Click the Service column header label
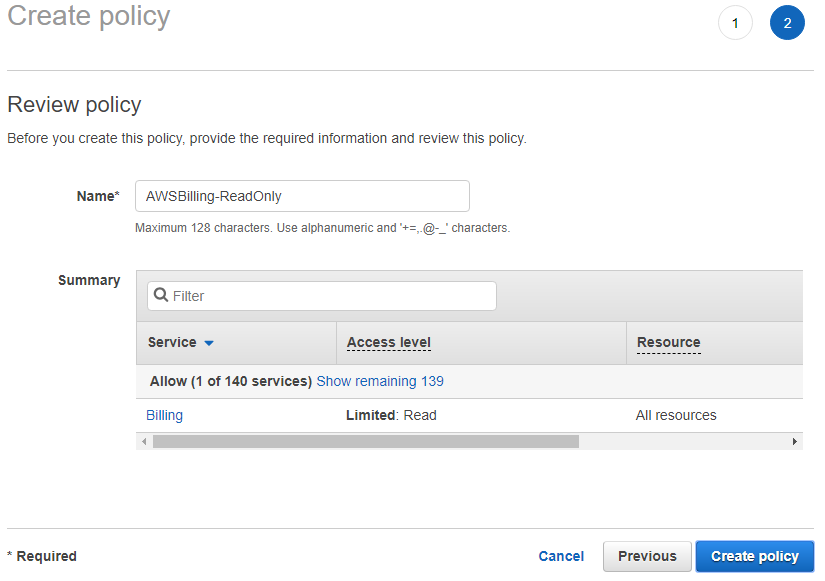 pyautogui.click(x=172, y=343)
